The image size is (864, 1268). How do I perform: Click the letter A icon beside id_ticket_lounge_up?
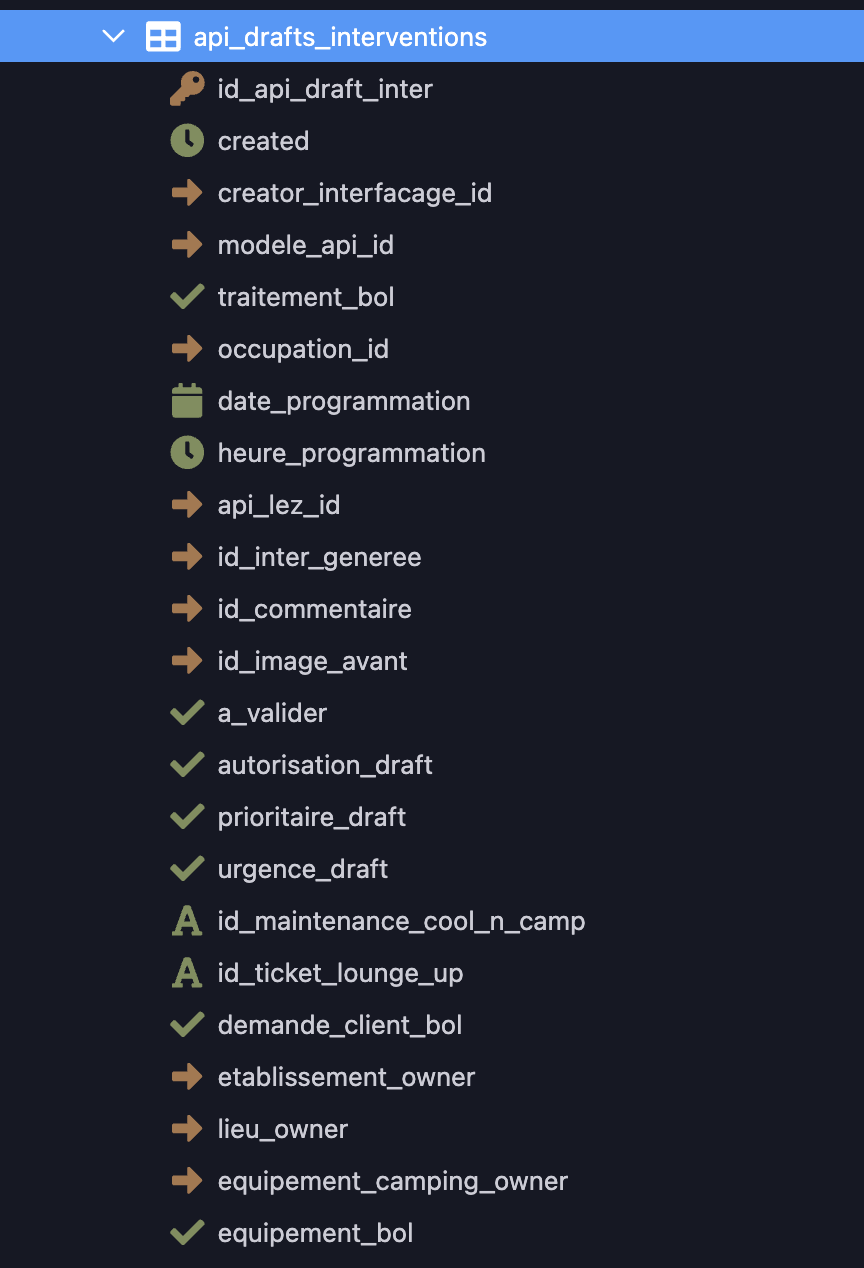coord(187,973)
